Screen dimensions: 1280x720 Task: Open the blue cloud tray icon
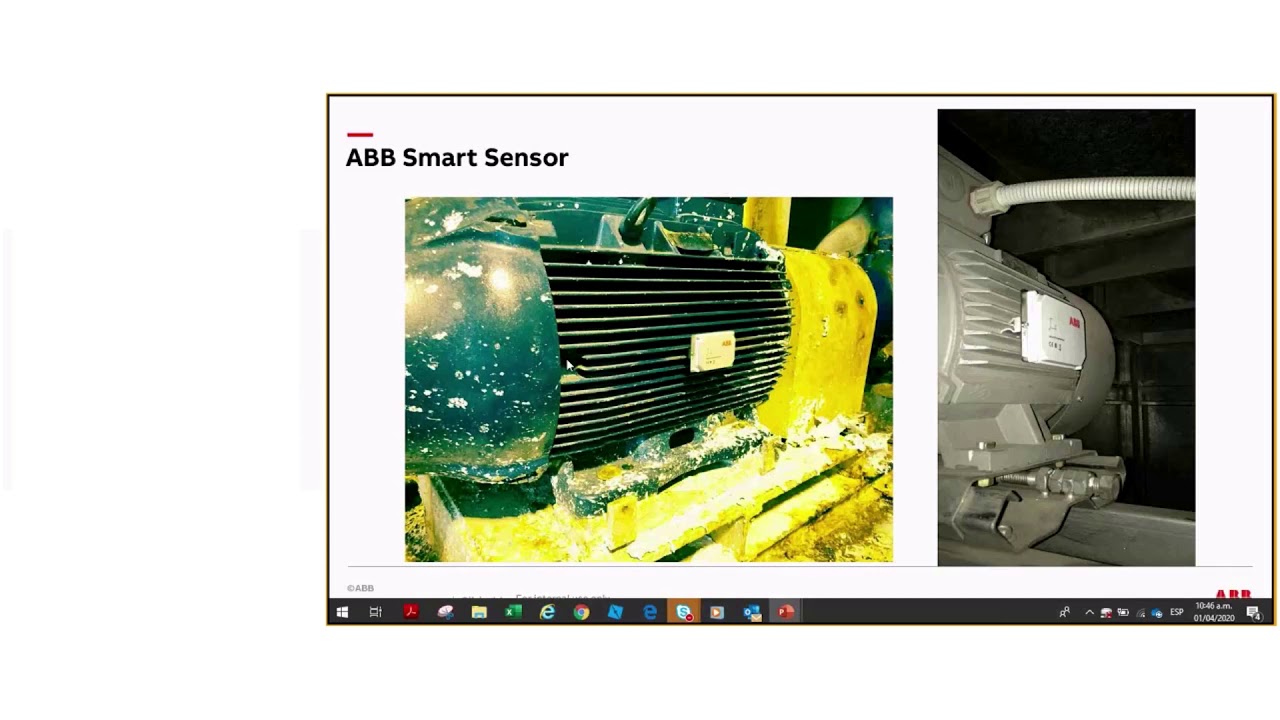pos(1157,613)
